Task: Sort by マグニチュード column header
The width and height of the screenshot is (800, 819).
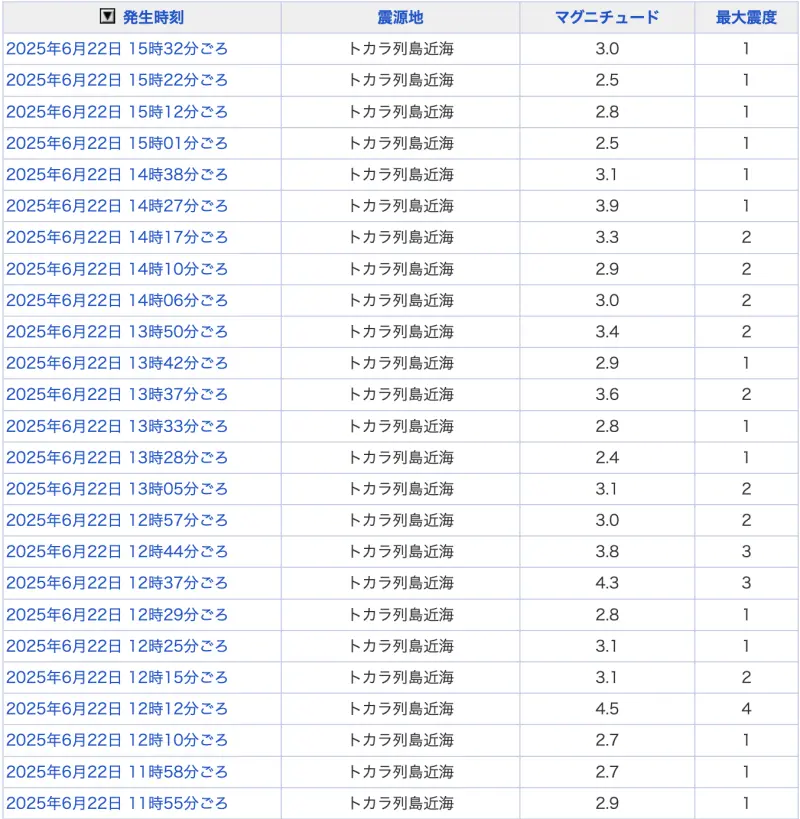Action: pos(607,17)
